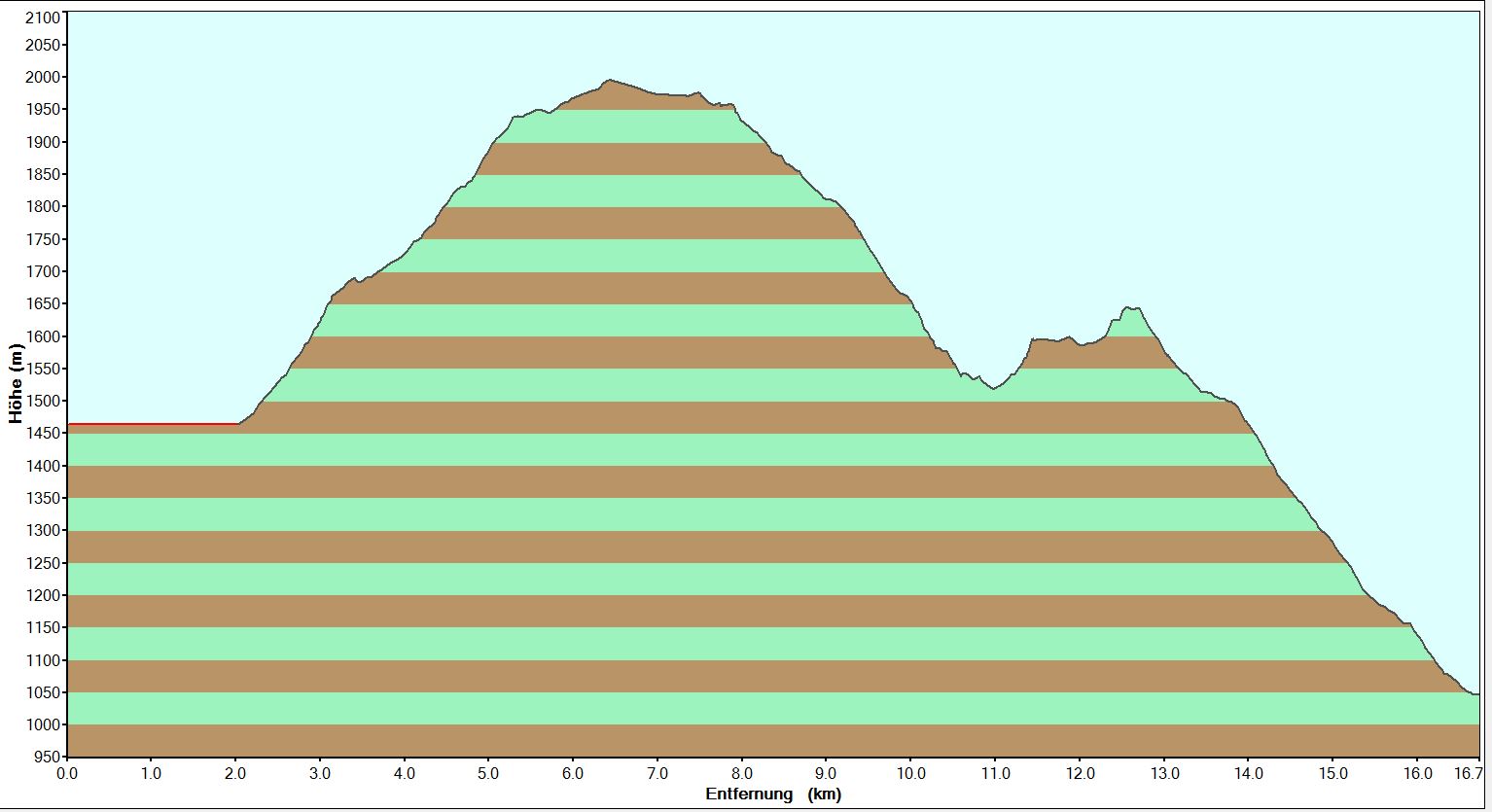Select the 2000 elevation tick label

[x=43, y=78]
